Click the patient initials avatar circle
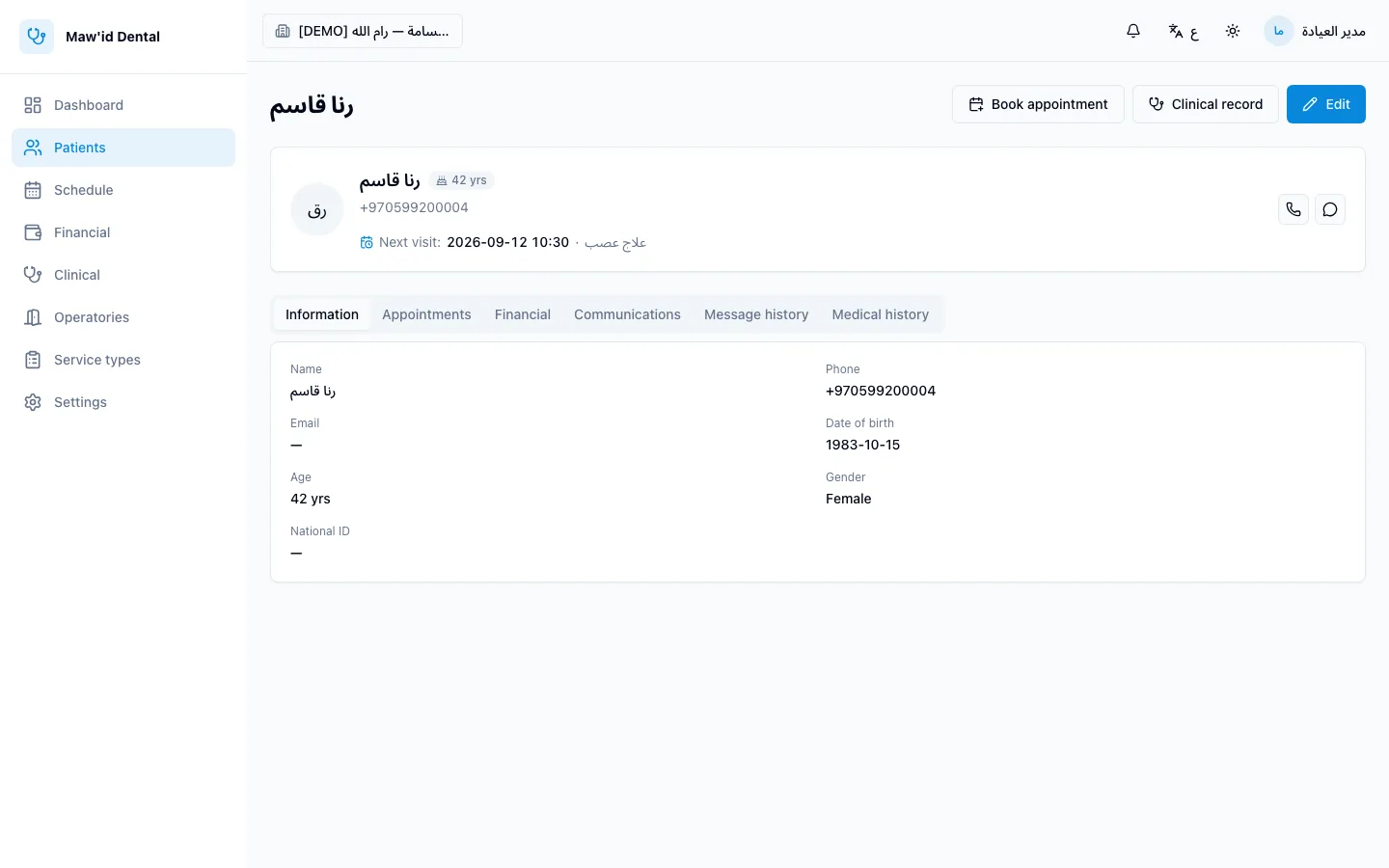This screenshot has width=1389, height=868. click(x=317, y=209)
